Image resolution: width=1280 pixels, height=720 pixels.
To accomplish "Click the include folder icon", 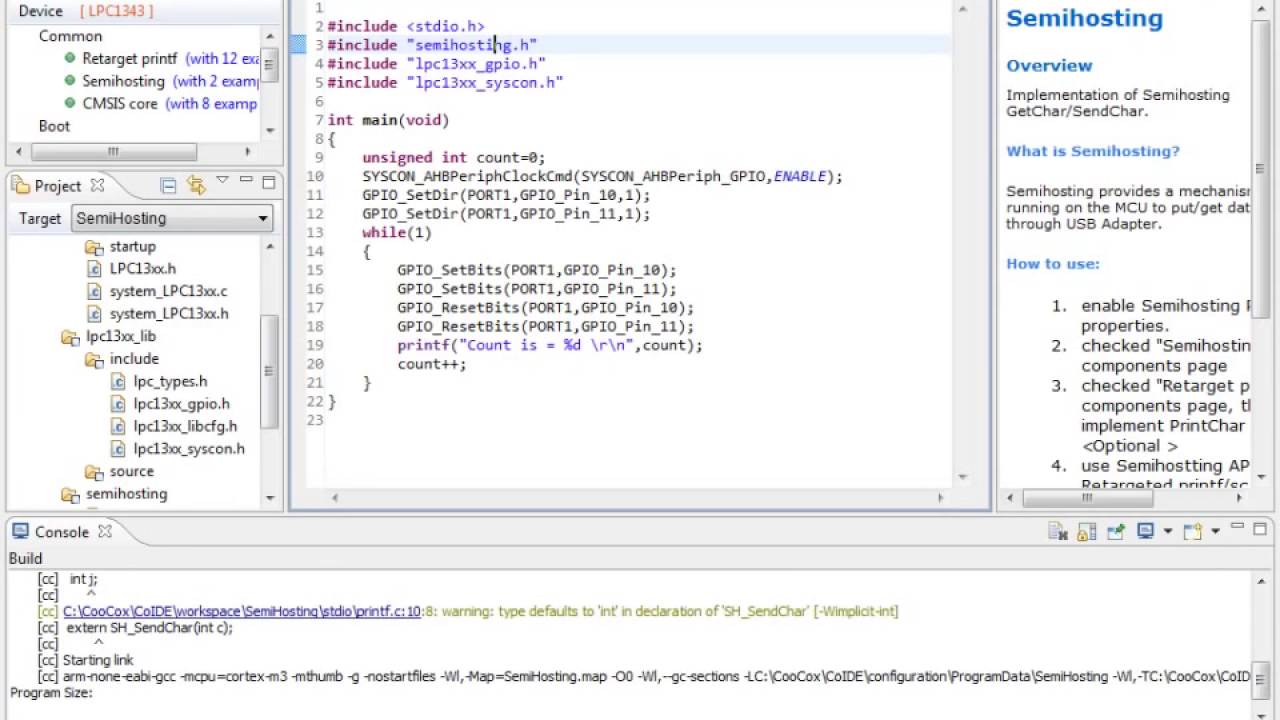I will pos(94,359).
